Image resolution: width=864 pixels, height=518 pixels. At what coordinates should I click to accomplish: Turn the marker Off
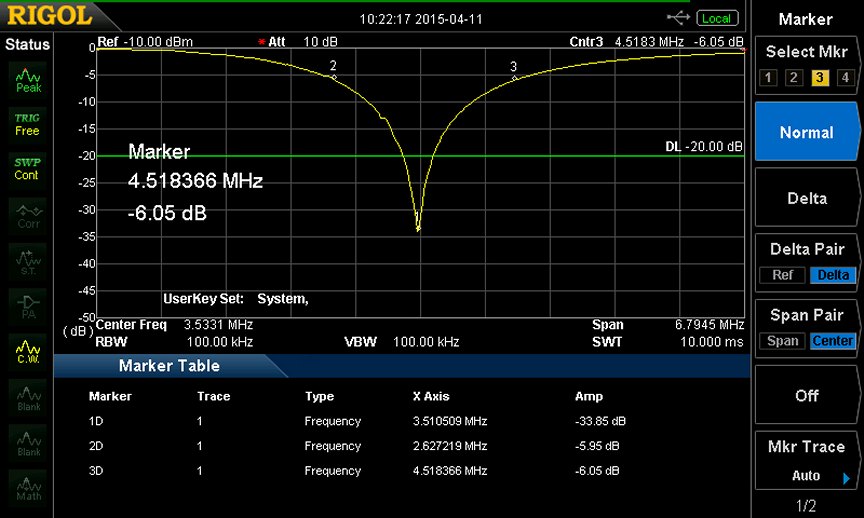[x=806, y=396]
